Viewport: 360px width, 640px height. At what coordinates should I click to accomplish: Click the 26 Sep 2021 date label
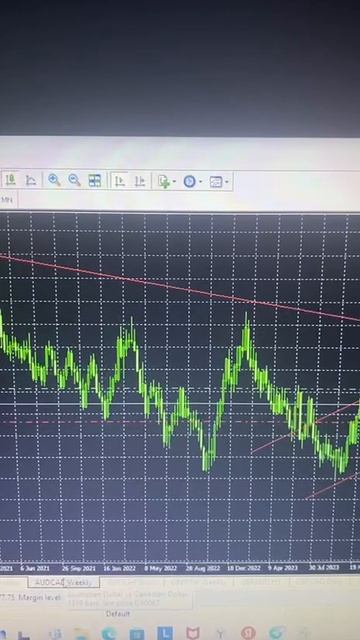tap(79, 568)
